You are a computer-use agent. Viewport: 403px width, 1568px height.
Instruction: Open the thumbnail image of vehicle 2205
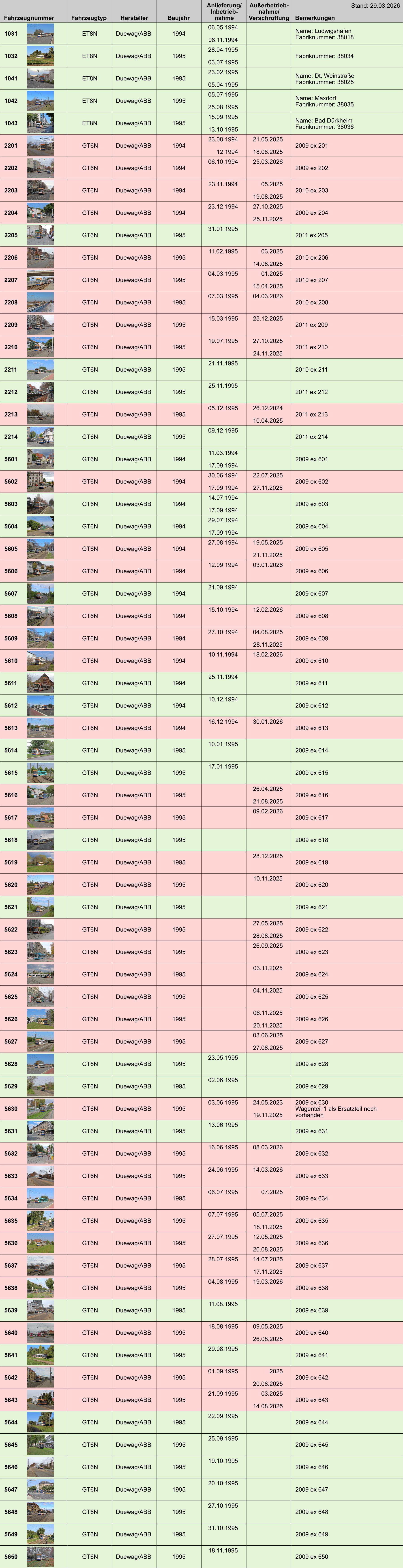click(x=40, y=235)
